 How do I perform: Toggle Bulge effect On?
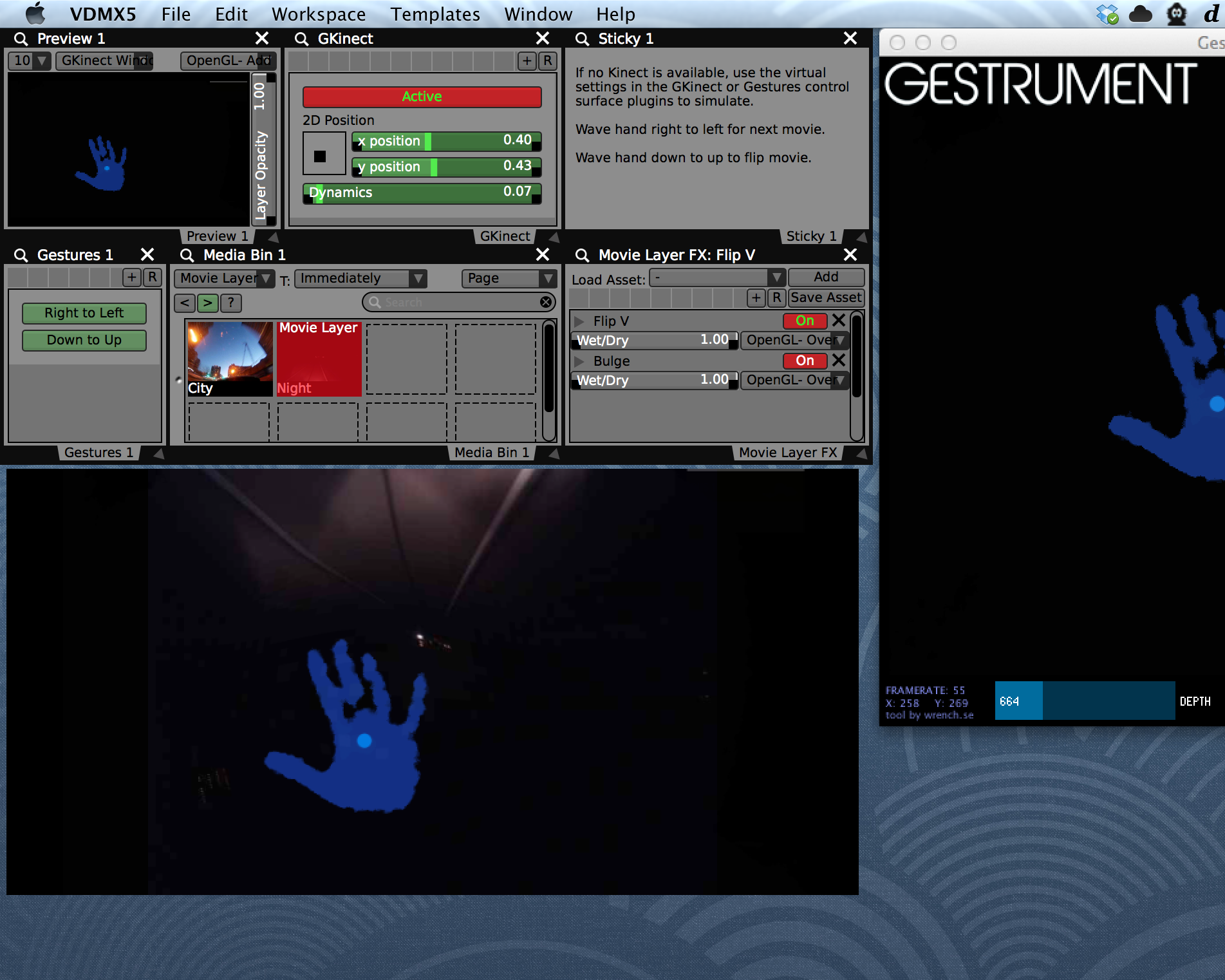tap(805, 361)
